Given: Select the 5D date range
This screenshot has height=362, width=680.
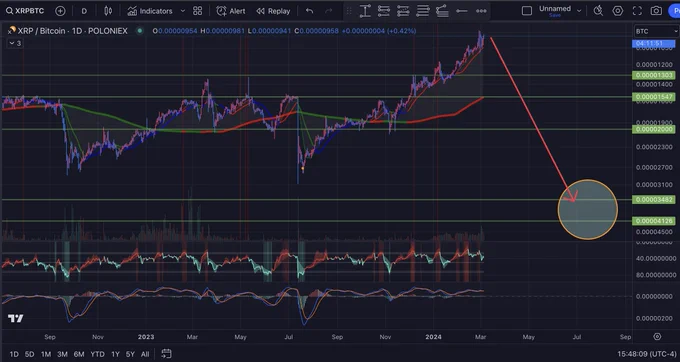Looking at the screenshot, I should 29,354.
